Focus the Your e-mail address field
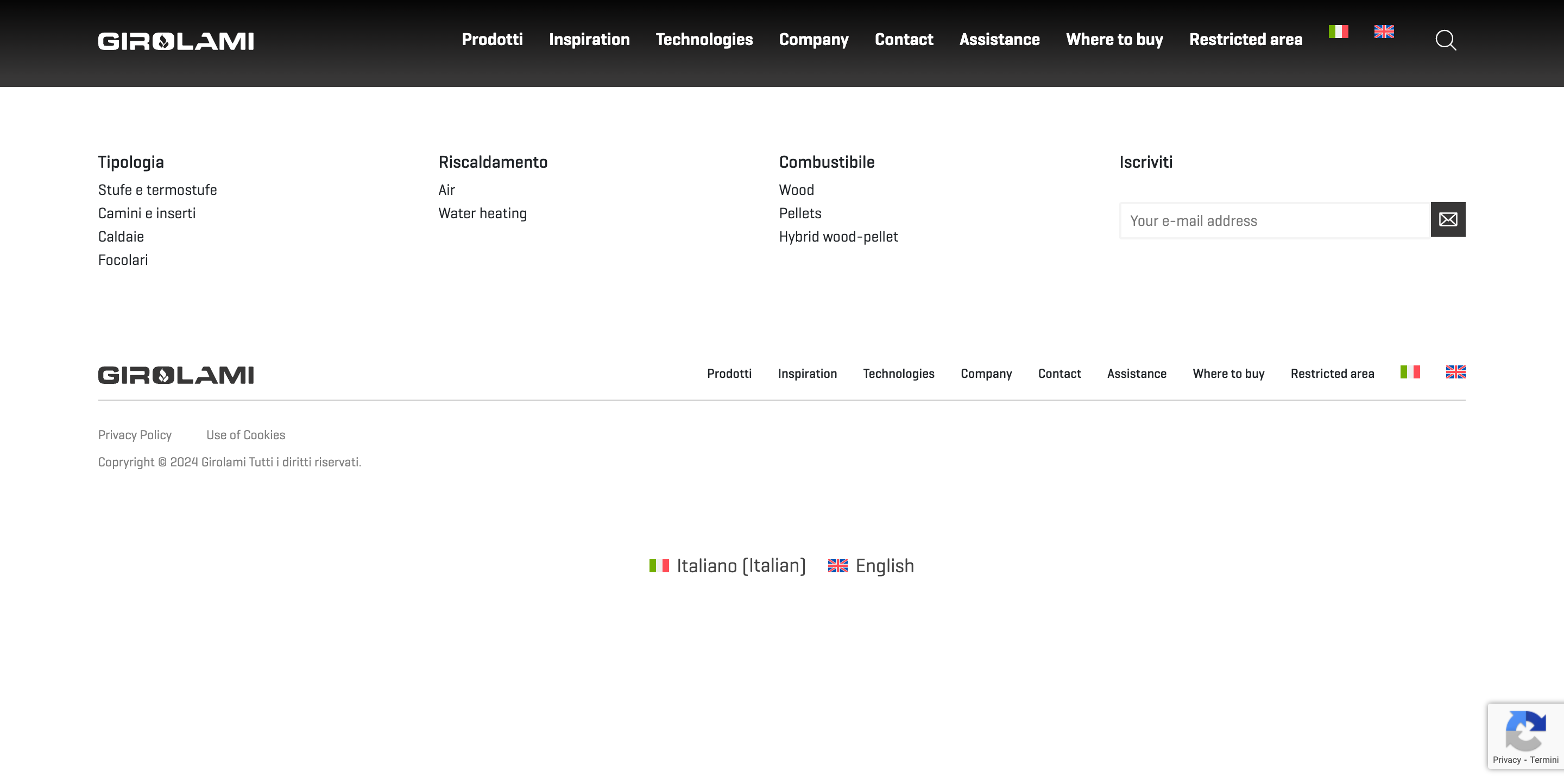Screen dimensions: 1564x784 [x=1275, y=221]
